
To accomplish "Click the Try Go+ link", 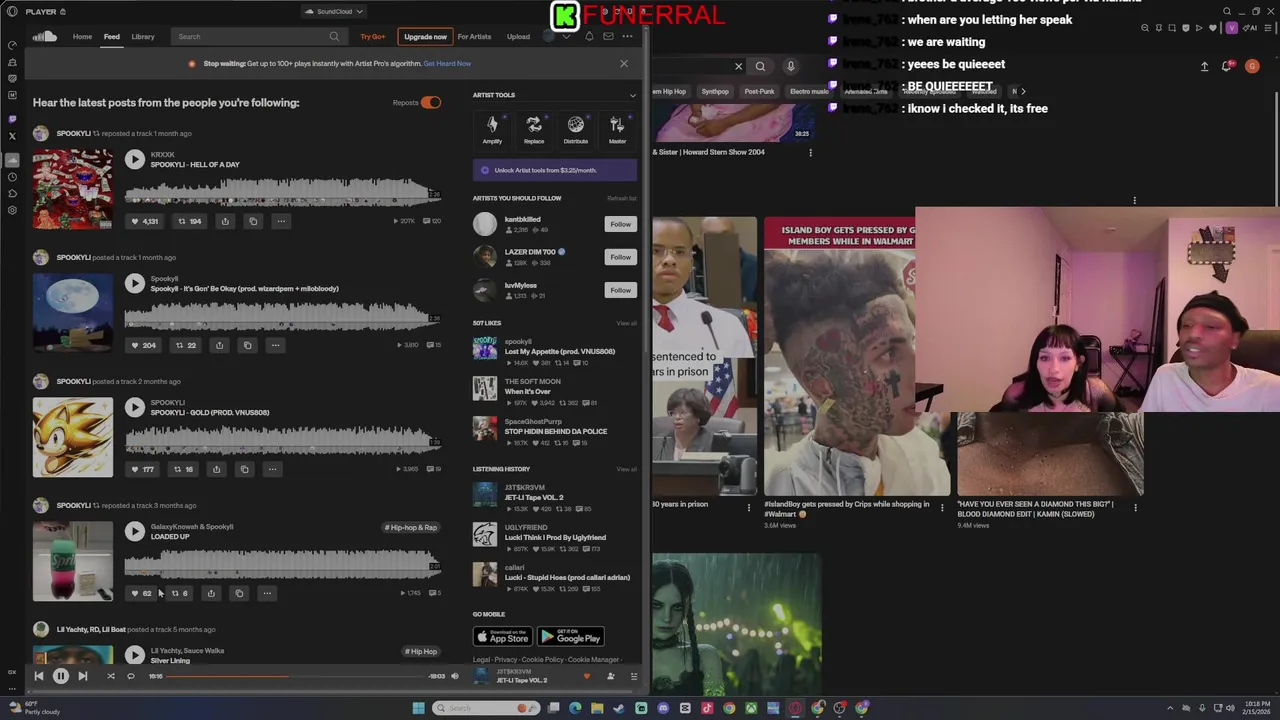I will pyautogui.click(x=373, y=37).
